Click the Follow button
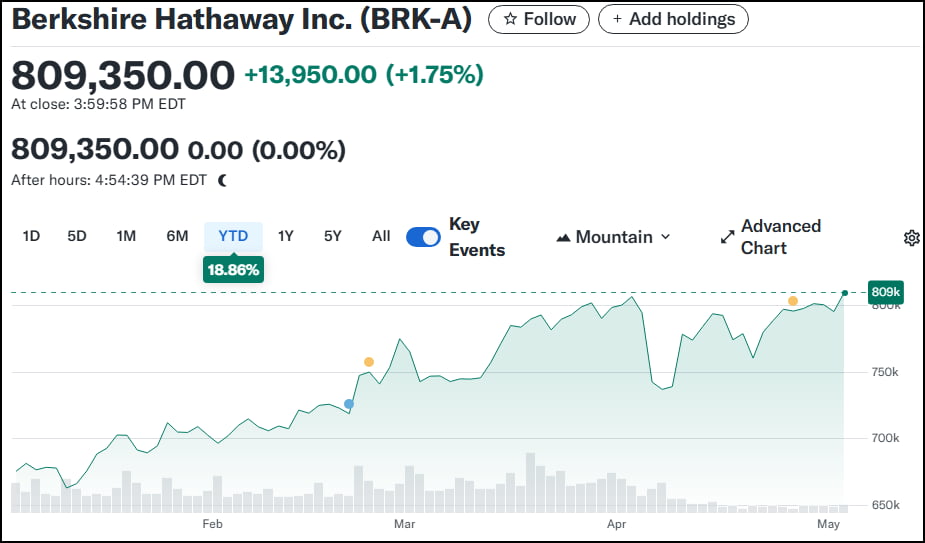Image resolution: width=925 pixels, height=543 pixels. 539,19
